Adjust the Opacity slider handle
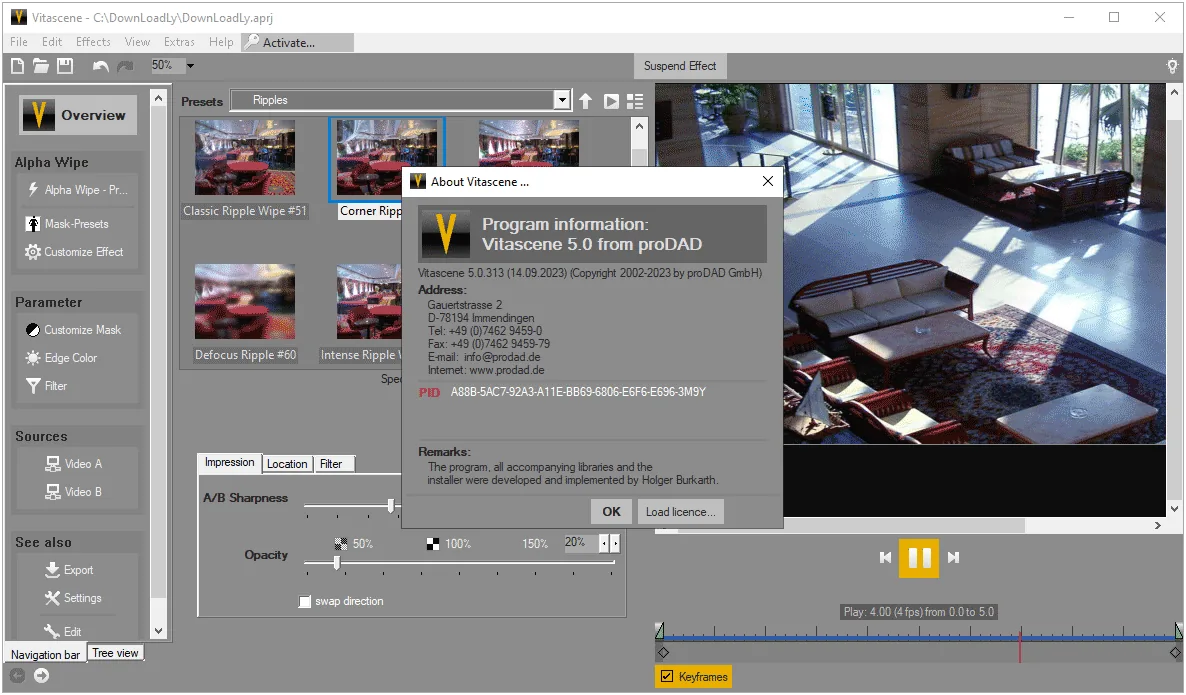This screenshot has width=1186, height=695. 337,563
